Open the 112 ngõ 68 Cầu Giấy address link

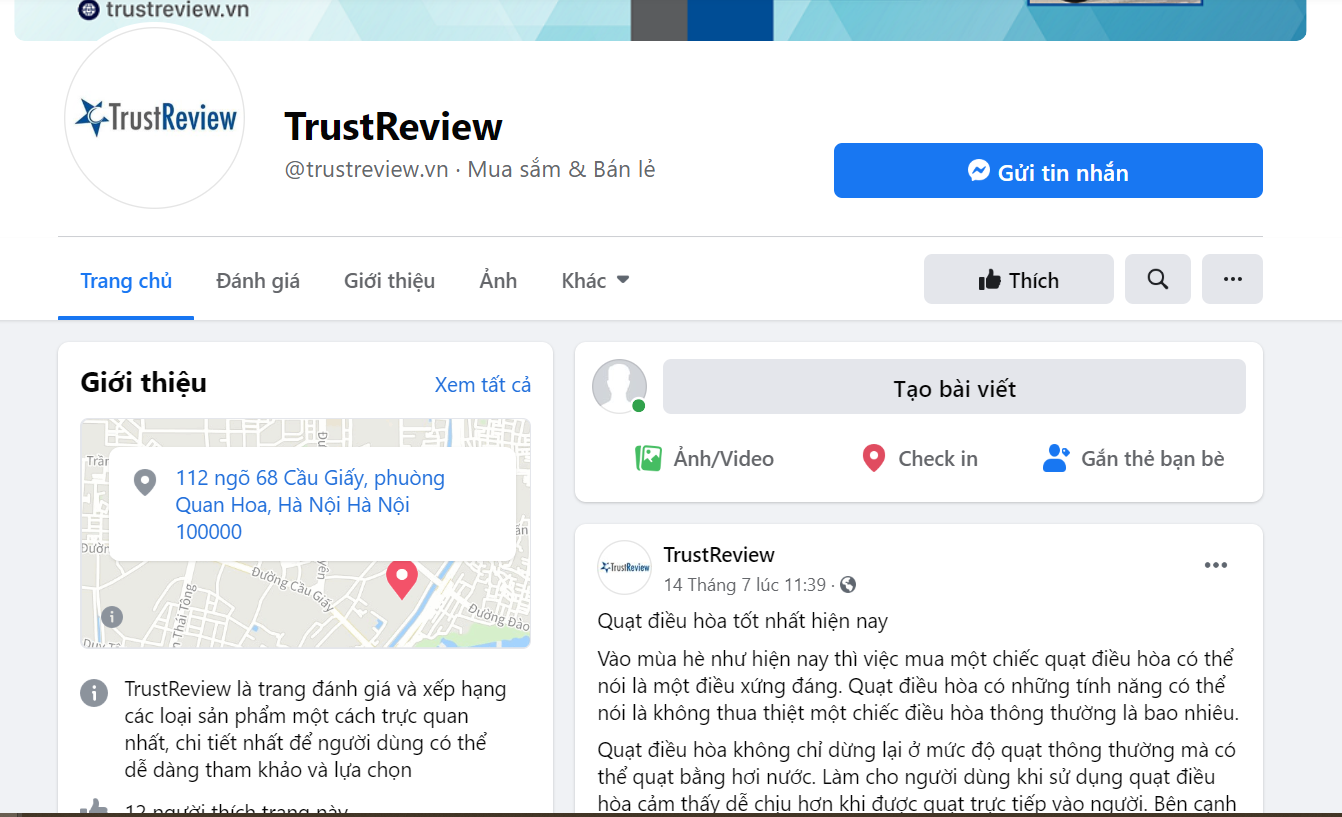click(x=310, y=505)
